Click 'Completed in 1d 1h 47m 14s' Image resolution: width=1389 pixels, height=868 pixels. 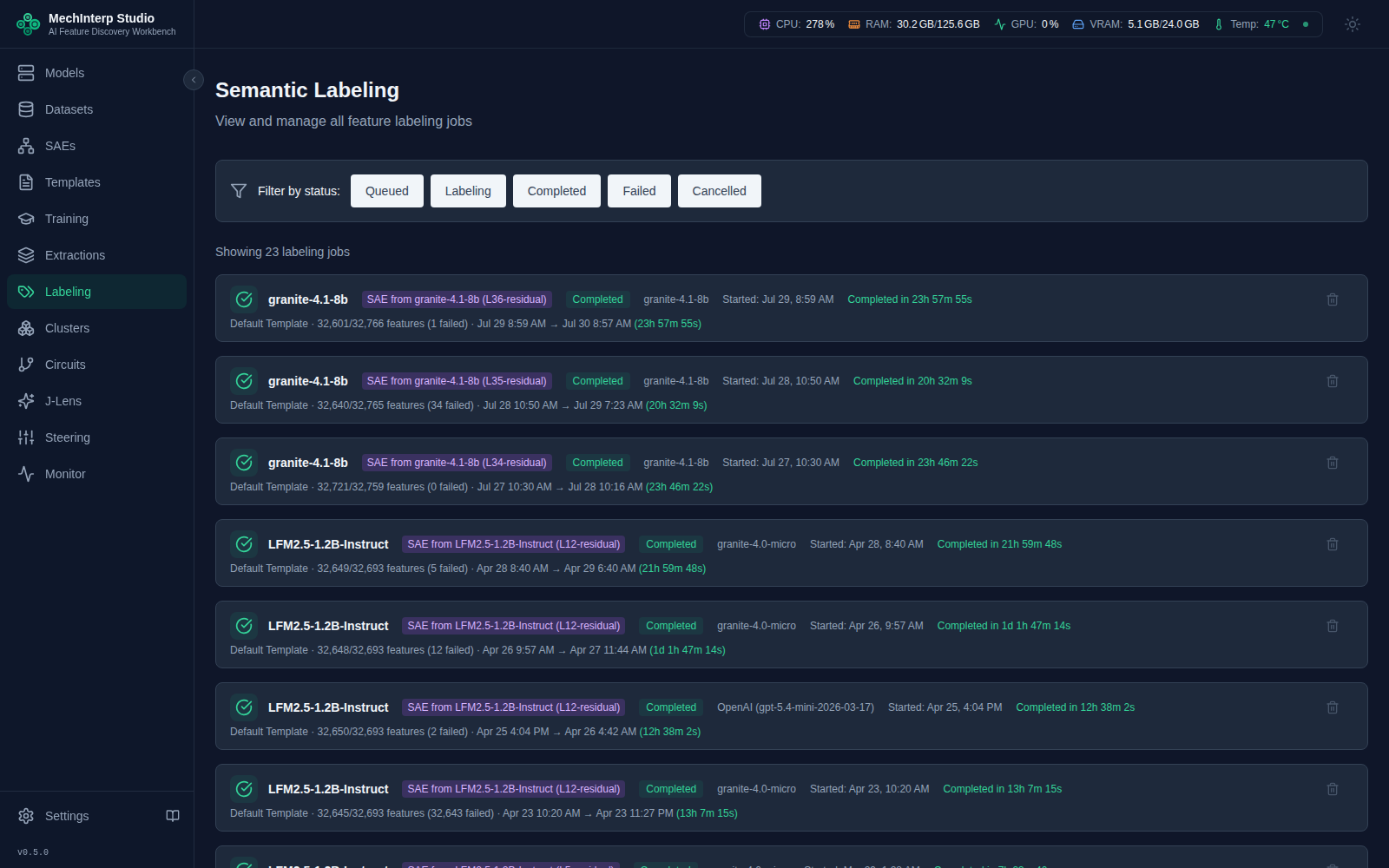(1004, 626)
